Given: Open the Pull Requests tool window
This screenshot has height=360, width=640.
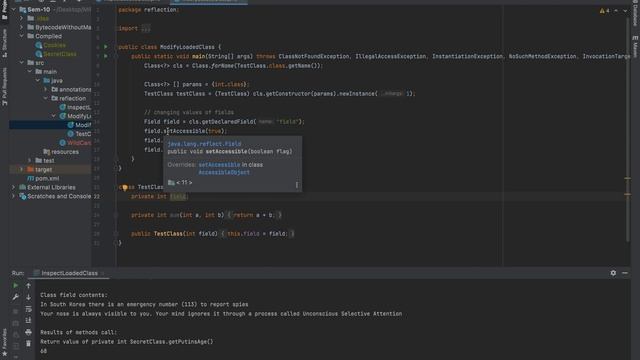Looking at the screenshot, I should (x=4, y=87).
